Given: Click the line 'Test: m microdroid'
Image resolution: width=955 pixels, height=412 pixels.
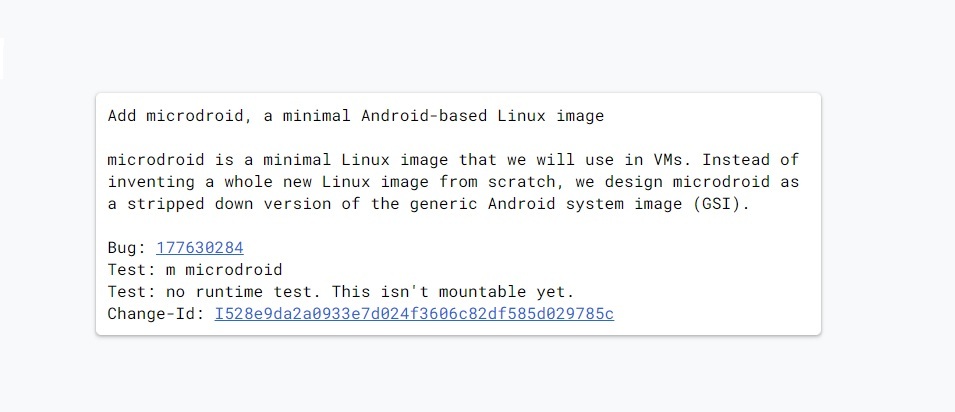Looking at the screenshot, I should 195,270.
